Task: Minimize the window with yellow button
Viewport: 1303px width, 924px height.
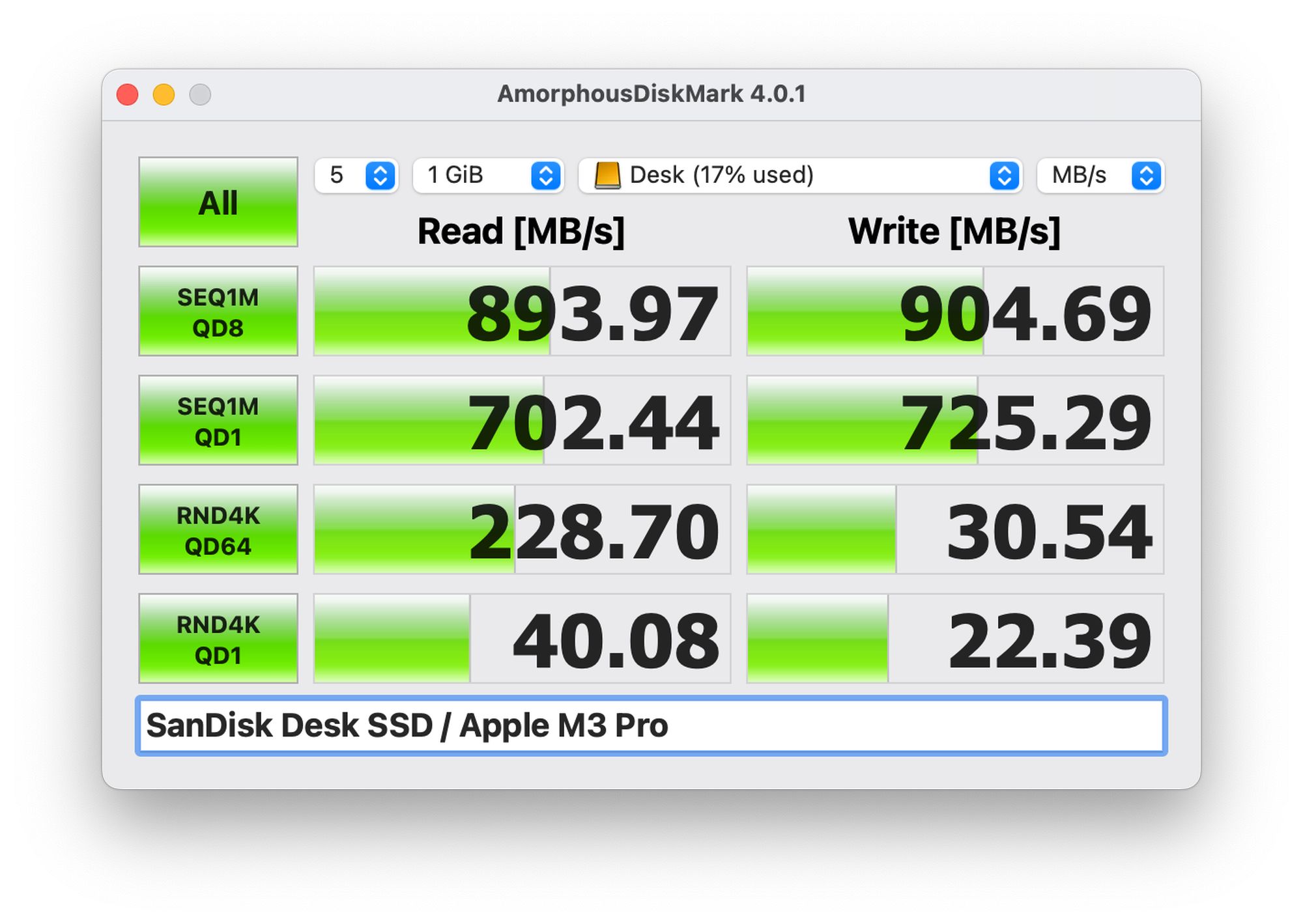Action: (164, 94)
